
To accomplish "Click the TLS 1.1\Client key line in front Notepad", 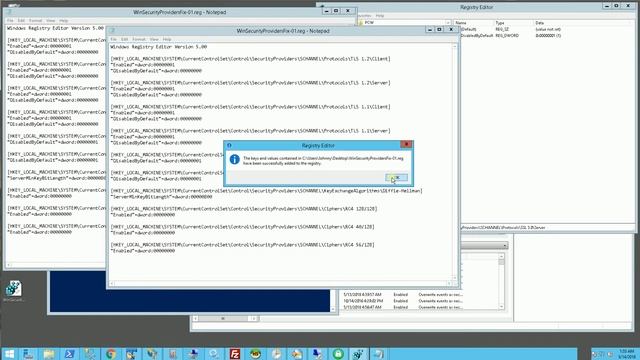I will [250, 107].
